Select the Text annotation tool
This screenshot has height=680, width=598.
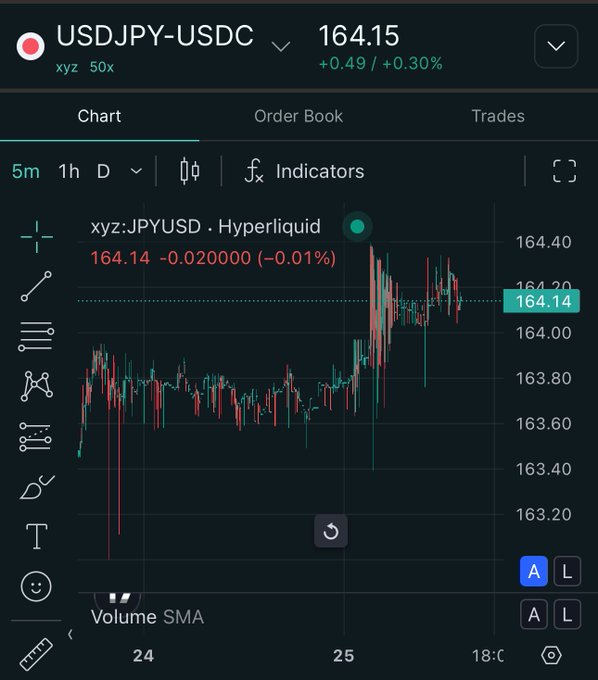click(37, 536)
